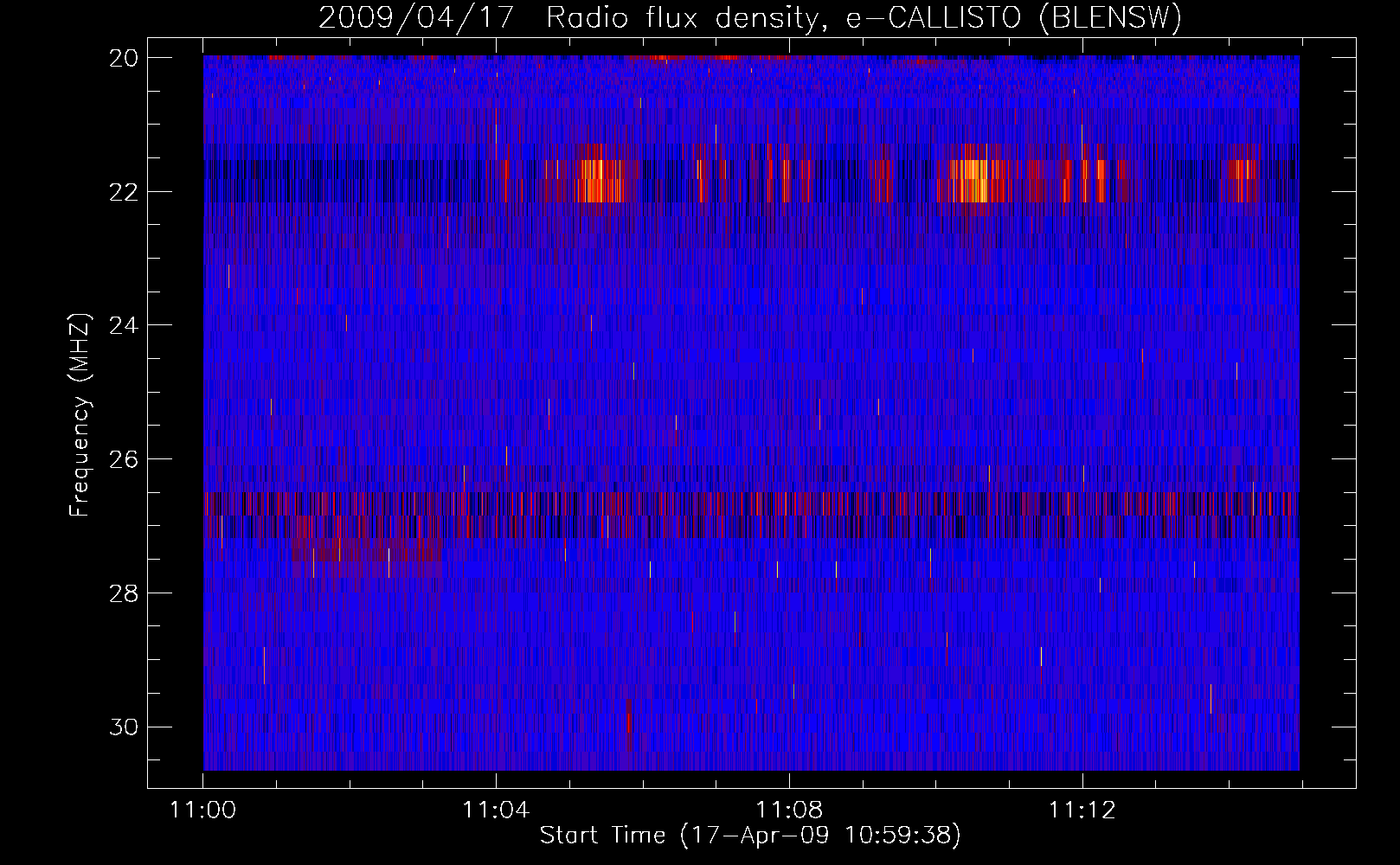
Task: Click the 11:00 time tick label
Action: [x=202, y=811]
